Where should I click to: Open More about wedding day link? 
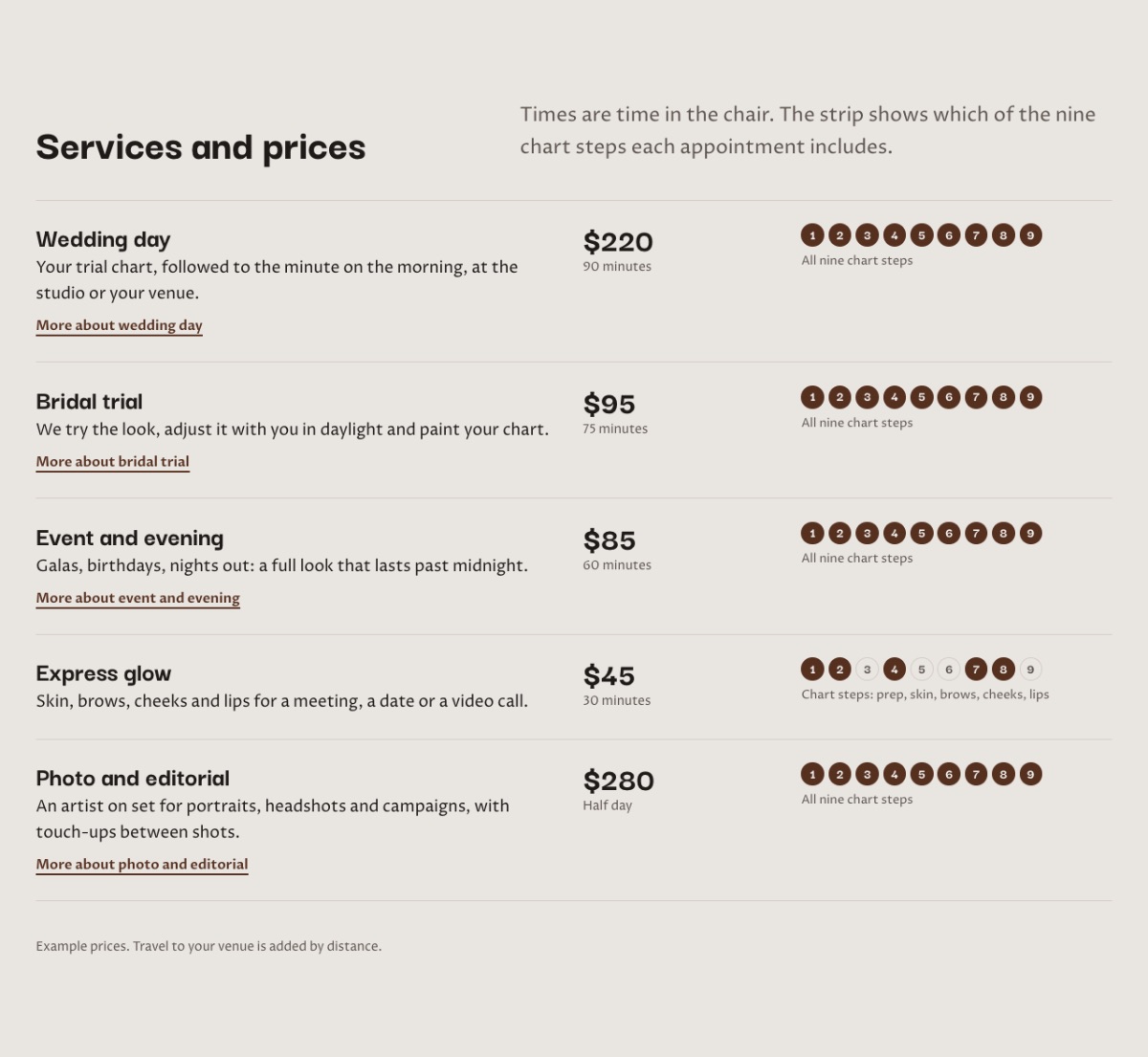pyautogui.click(x=120, y=325)
